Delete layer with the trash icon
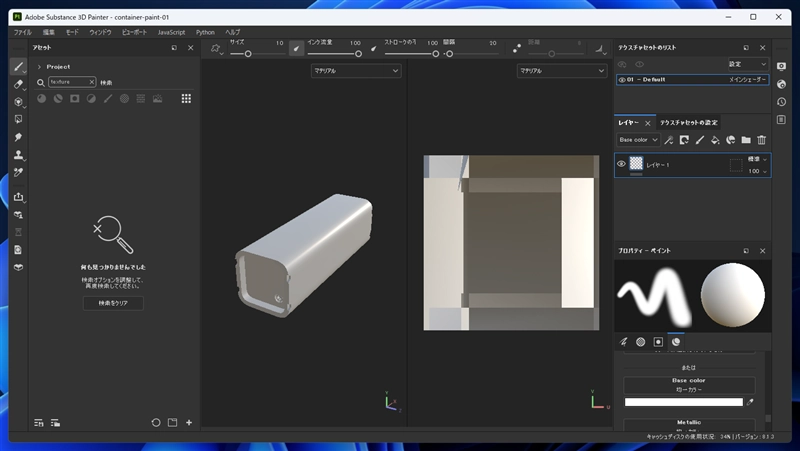The image size is (800, 451). (x=762, y=140)
